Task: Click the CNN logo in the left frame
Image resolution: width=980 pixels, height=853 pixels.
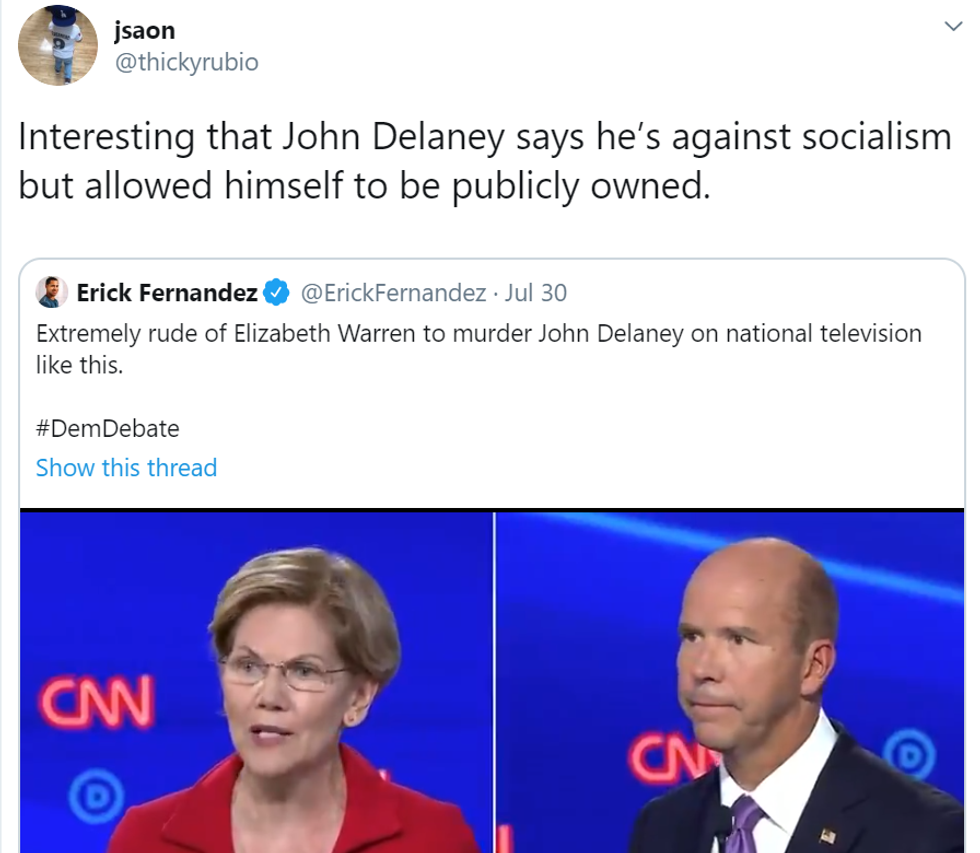Action: [x=95, y=700]
